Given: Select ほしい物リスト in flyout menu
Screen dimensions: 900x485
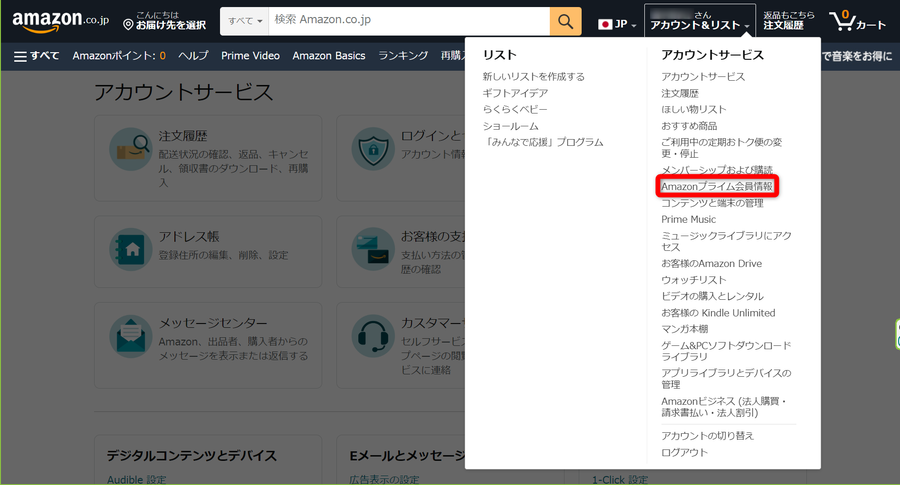Looking at the screenshot, I should 693,109.
